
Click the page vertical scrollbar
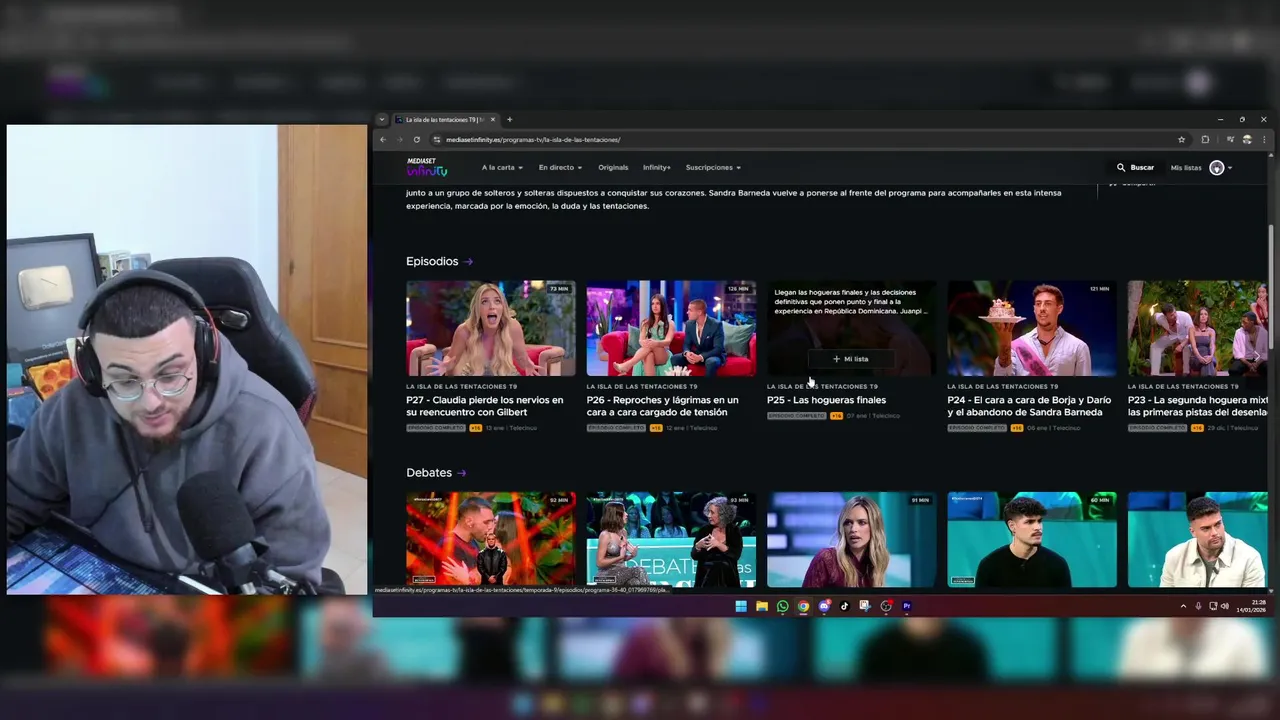click(x=1271, y=286)
